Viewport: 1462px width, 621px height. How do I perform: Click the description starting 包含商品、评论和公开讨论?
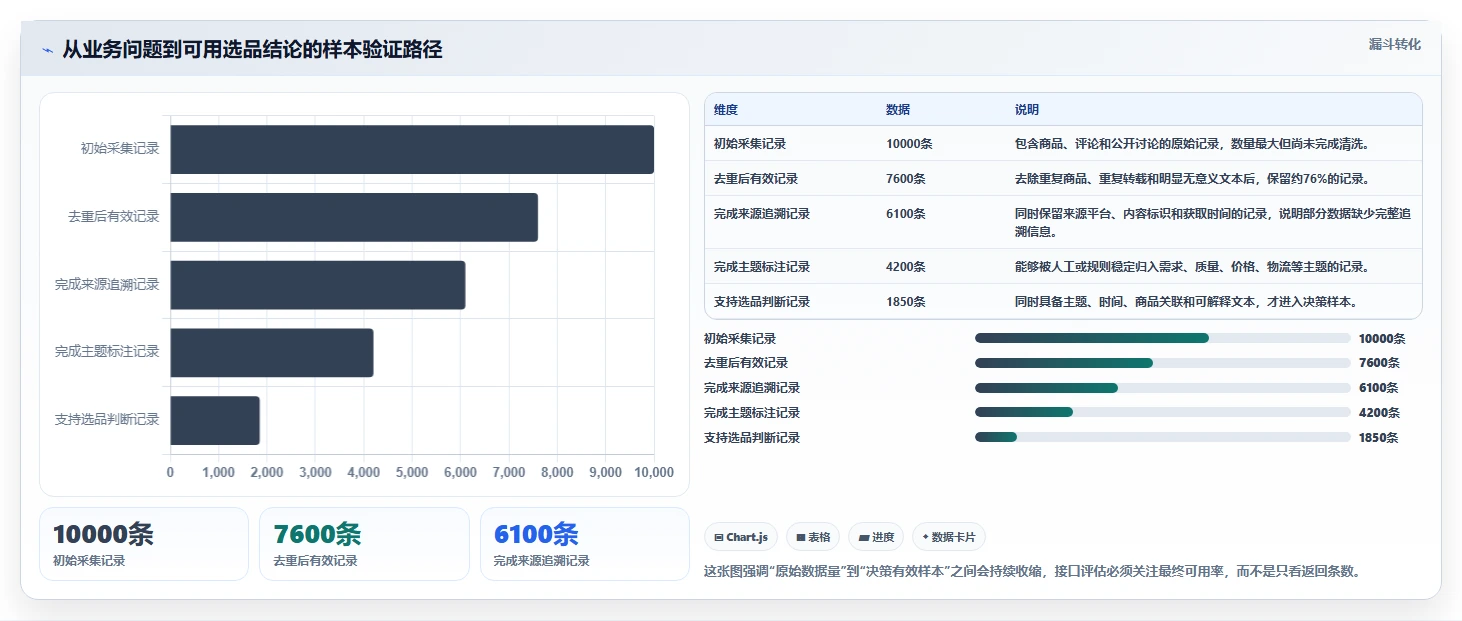click(x=1191, y=143)
